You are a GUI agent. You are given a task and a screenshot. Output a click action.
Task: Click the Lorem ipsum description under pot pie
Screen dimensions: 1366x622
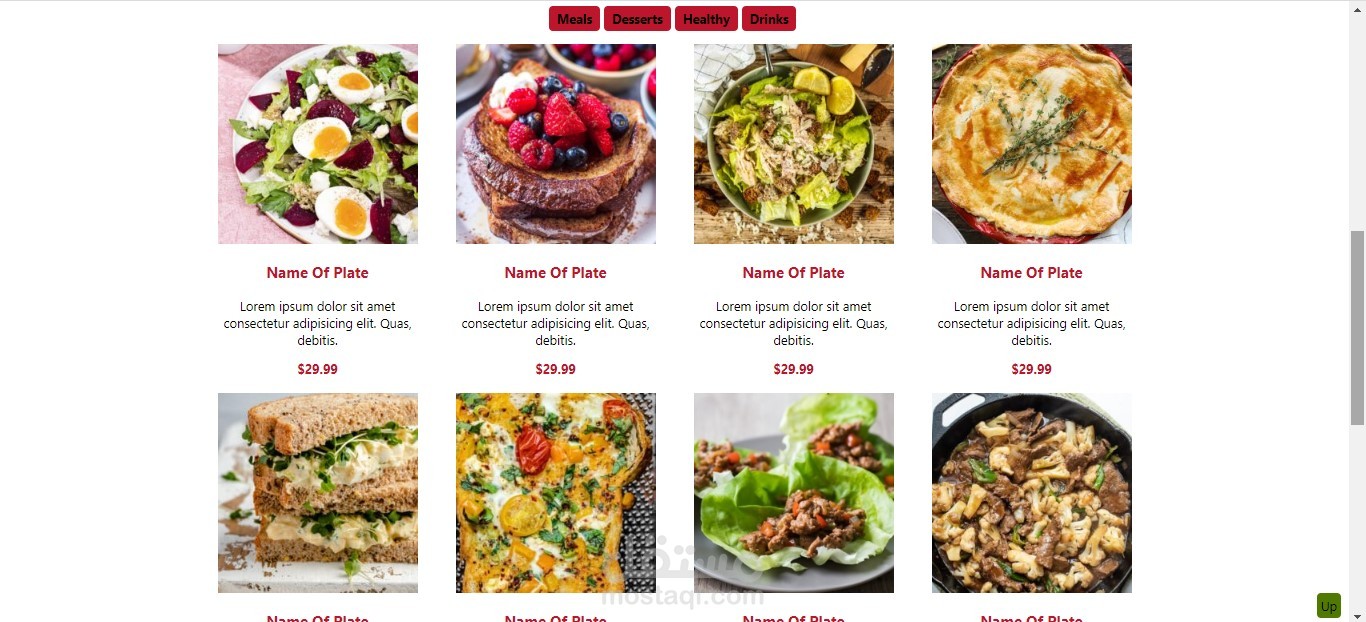point(1032,324)
